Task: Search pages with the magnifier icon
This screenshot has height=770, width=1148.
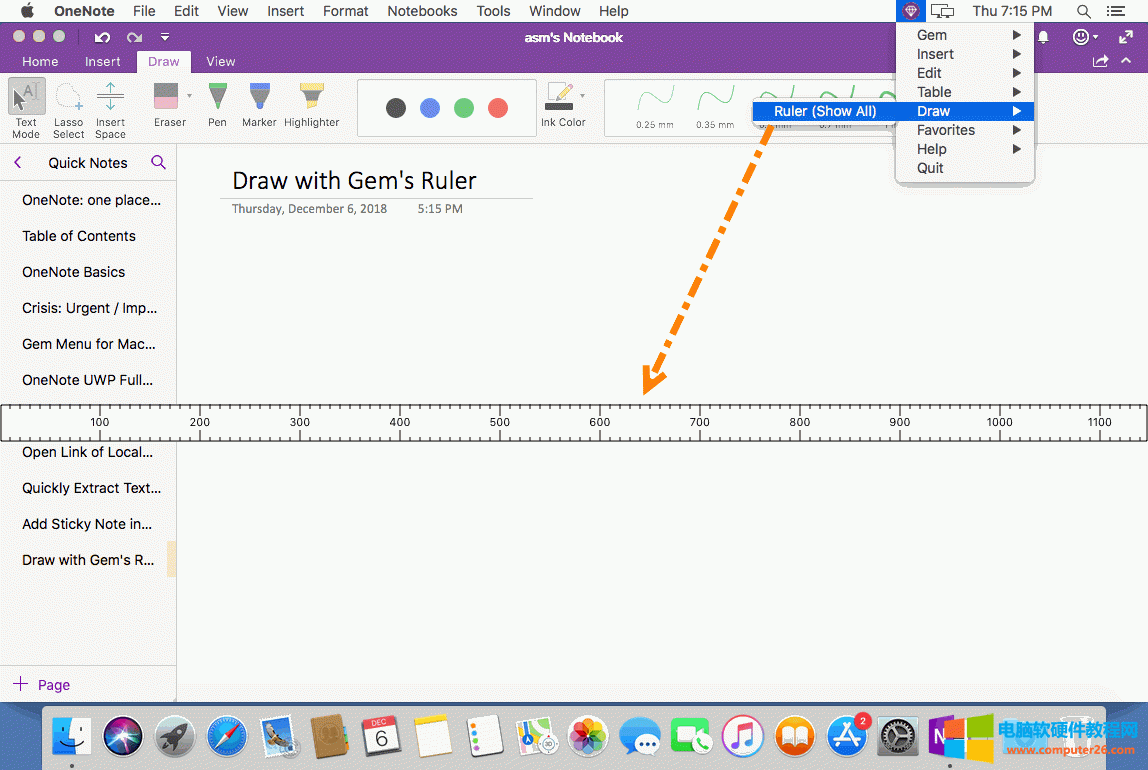Action: pos(158,162)
